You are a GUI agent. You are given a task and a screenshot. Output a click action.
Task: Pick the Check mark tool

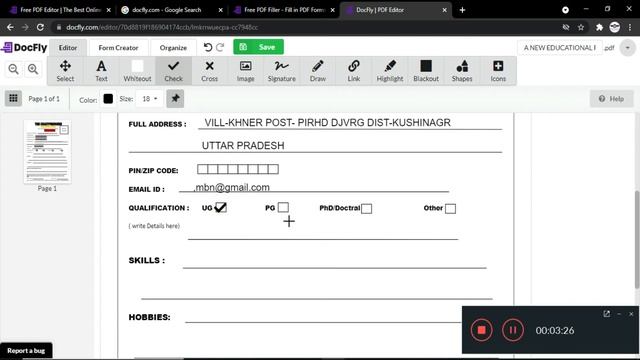click(173, 71)
